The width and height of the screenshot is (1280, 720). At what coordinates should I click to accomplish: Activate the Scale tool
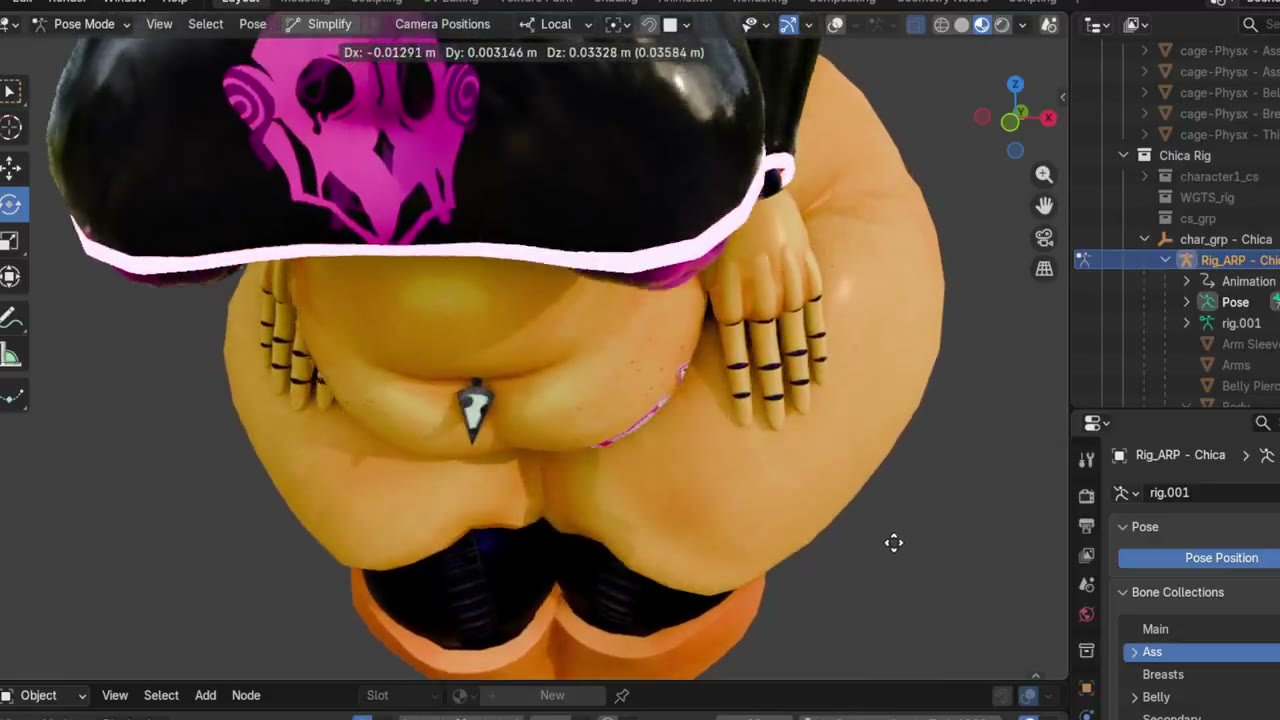tap(11, 241)
